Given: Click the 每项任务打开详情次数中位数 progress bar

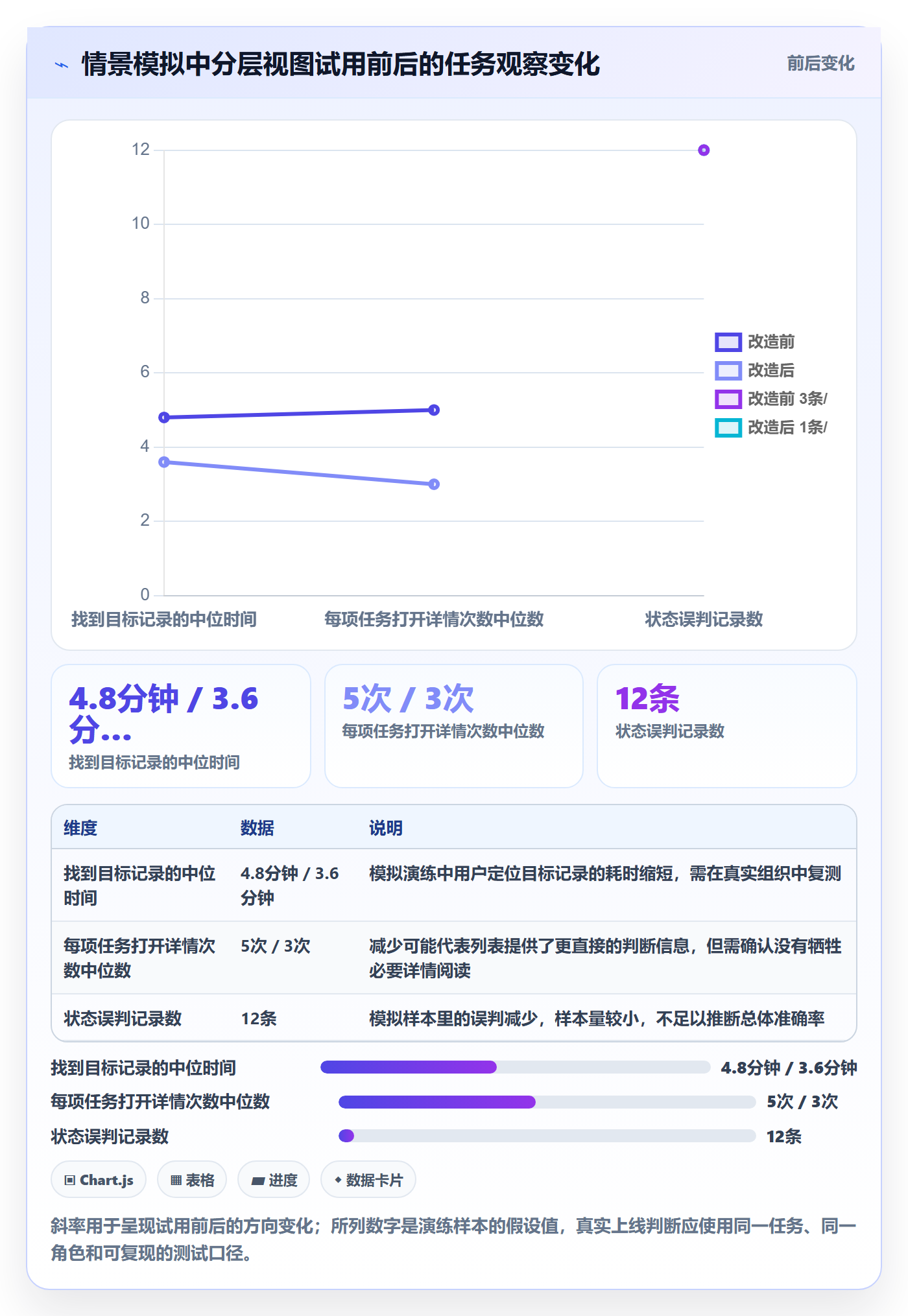Looking at the screenshot, I should click(547, 1101).
